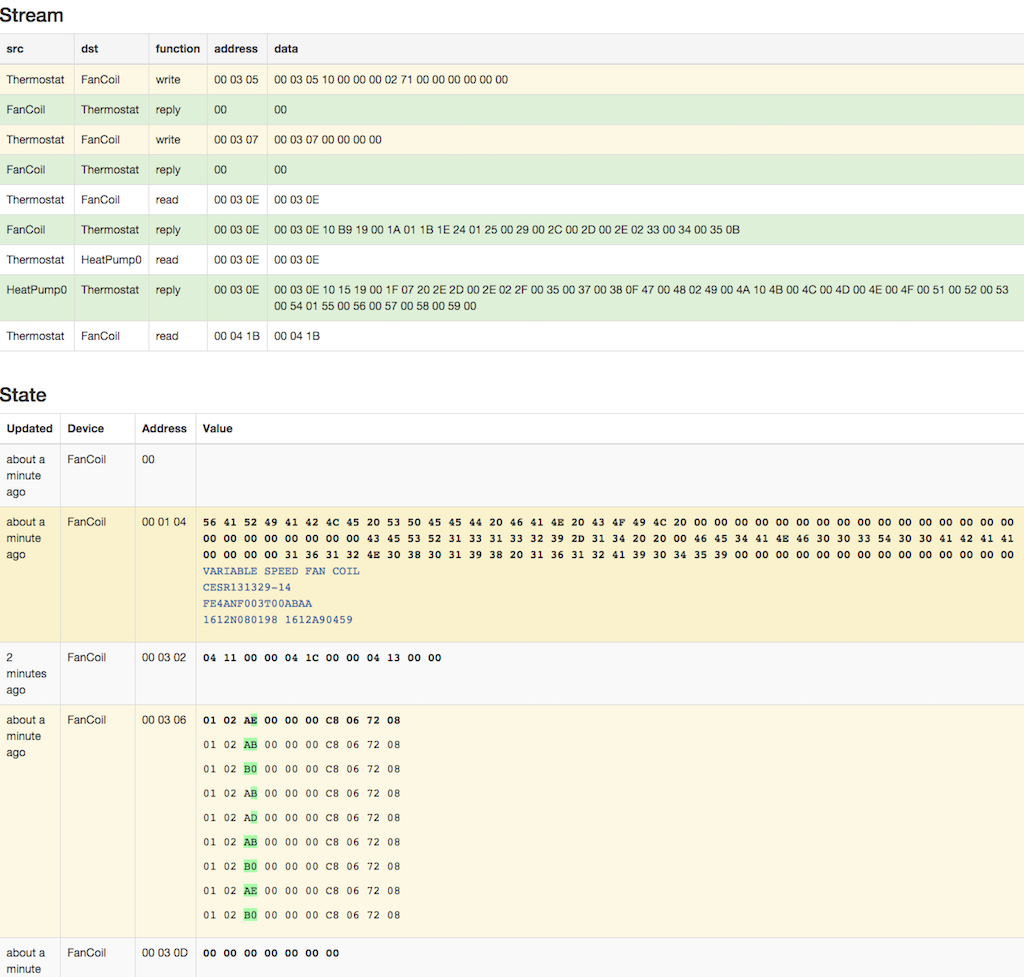Click the 'function' column header
Image resolution: width=1024 pixels, height=977 pixels.
coord(178,49)
